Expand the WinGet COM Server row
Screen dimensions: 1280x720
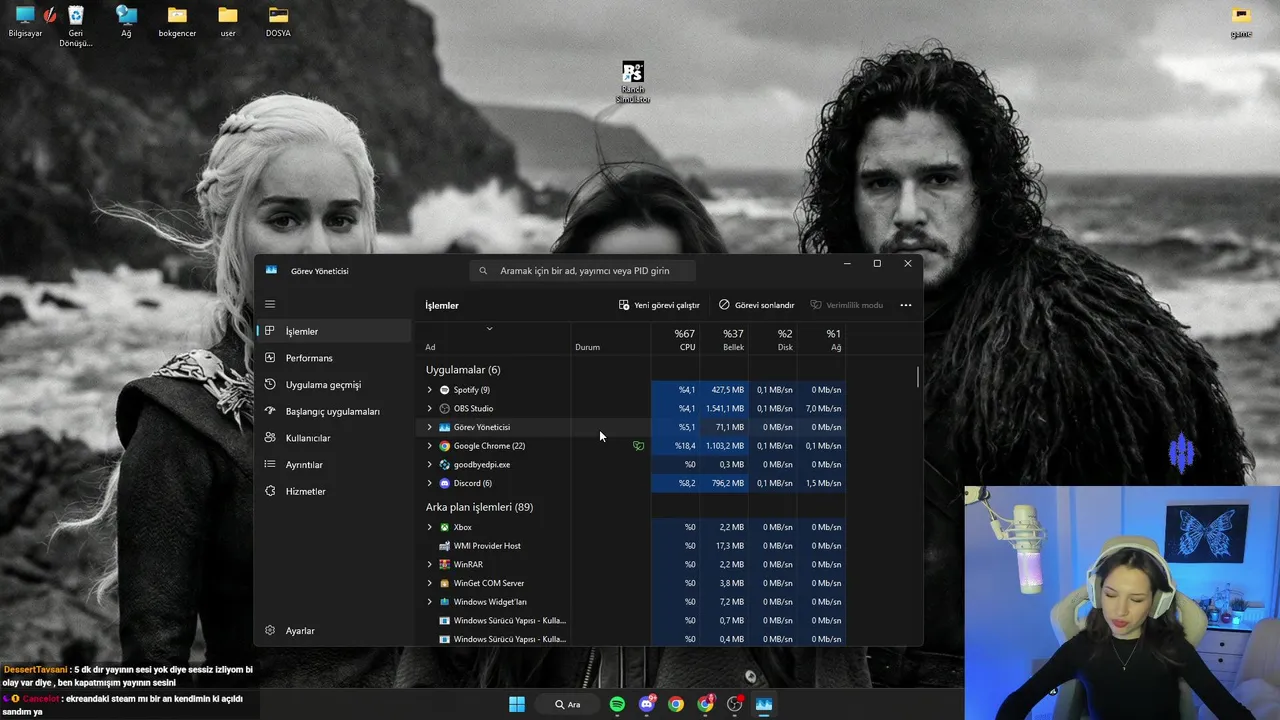click(430, 583)
